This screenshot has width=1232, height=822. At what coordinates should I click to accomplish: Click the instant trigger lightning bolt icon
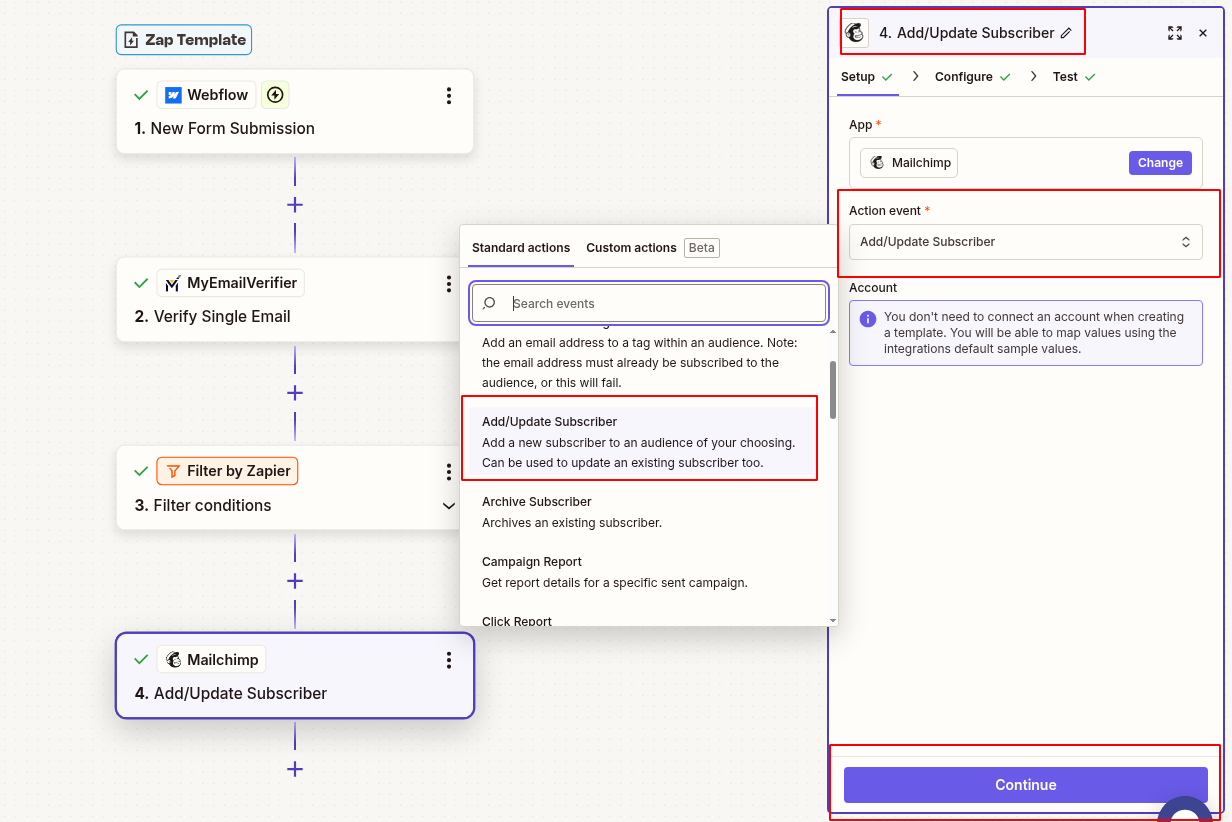tap(275, 94)
